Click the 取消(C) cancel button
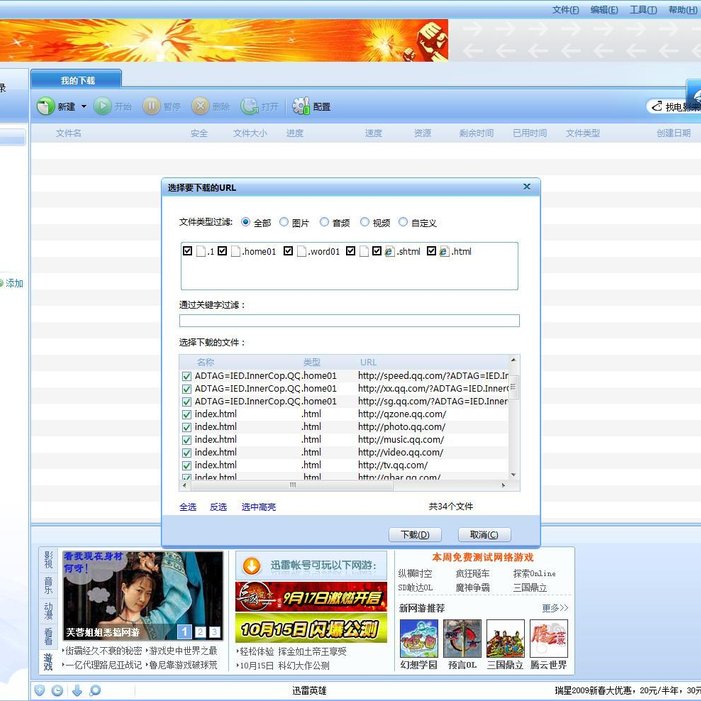 point(484,535)
